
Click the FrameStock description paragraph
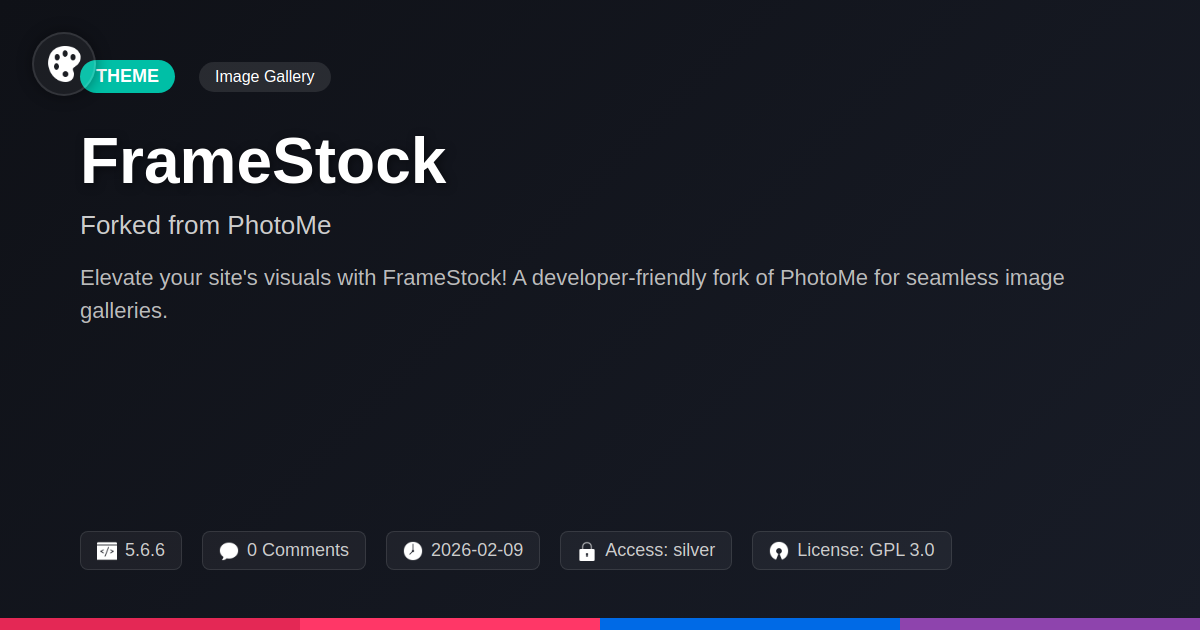[x=572, y=294]
